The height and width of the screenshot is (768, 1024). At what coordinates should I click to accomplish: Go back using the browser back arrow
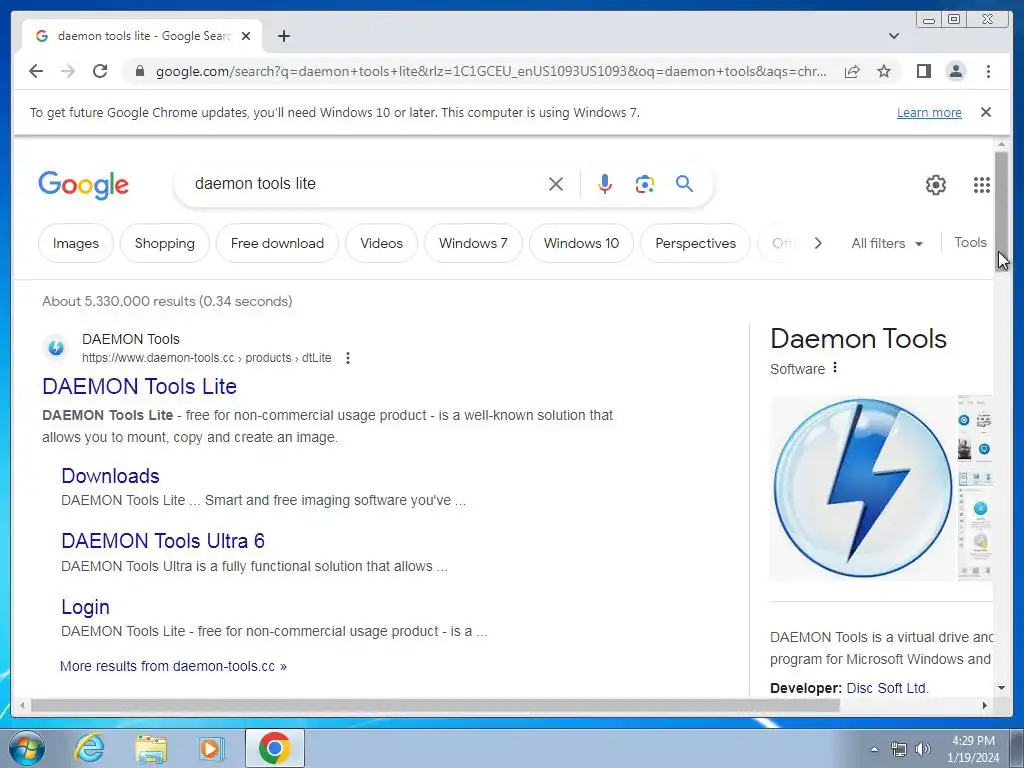coord(36,71)
